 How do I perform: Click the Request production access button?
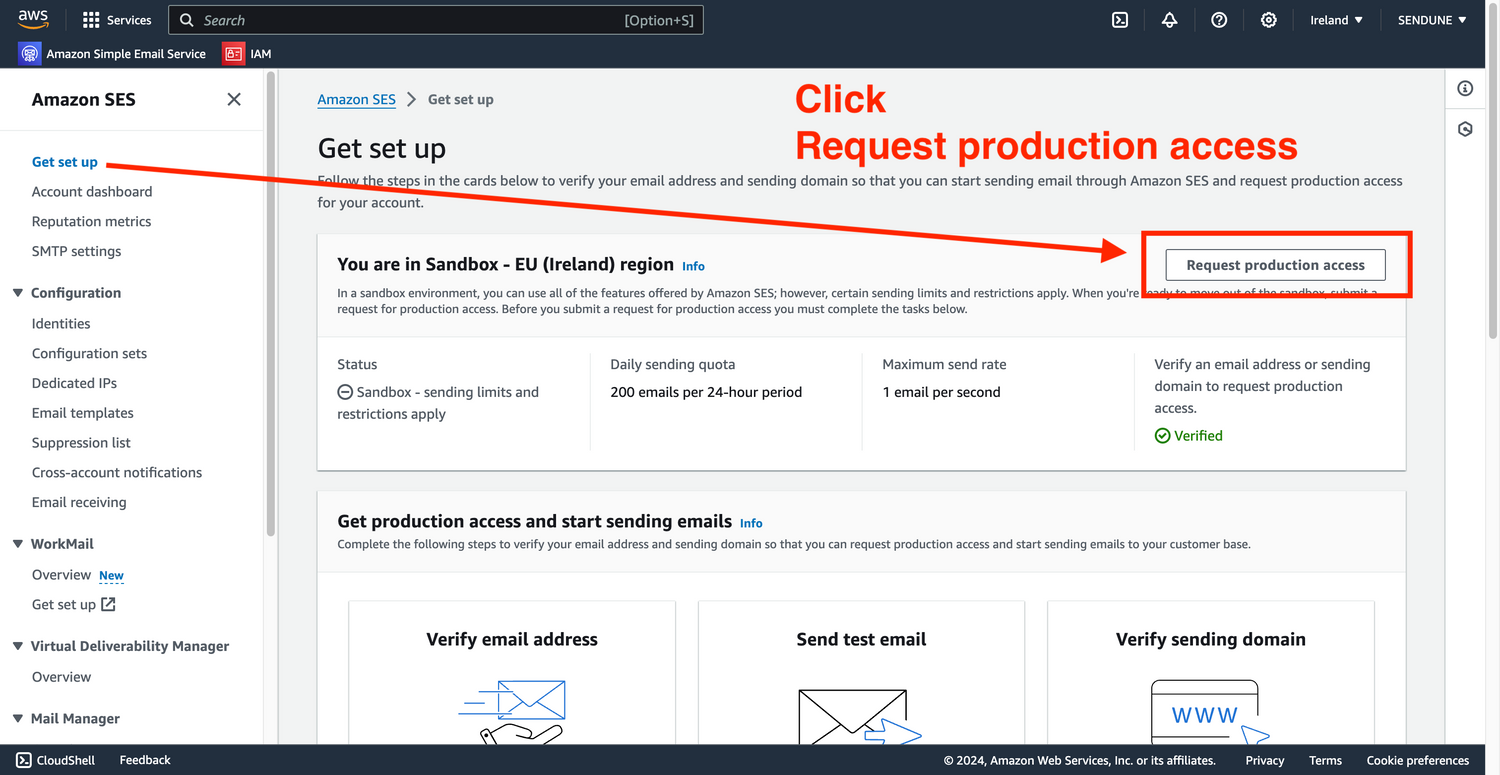pos(1275,265)
